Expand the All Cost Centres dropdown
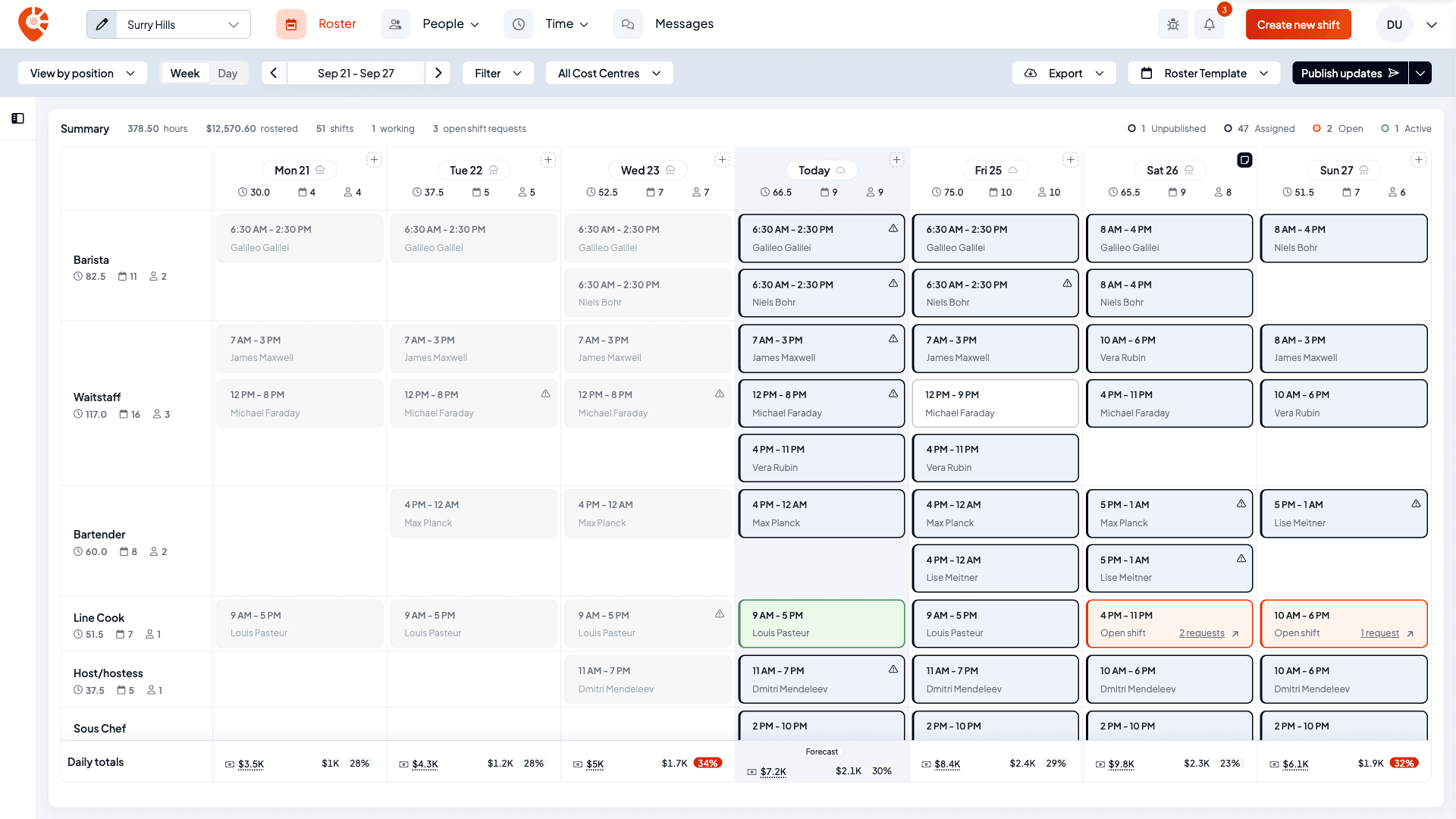Screen dimensions: 1456x819 [609, 73]
